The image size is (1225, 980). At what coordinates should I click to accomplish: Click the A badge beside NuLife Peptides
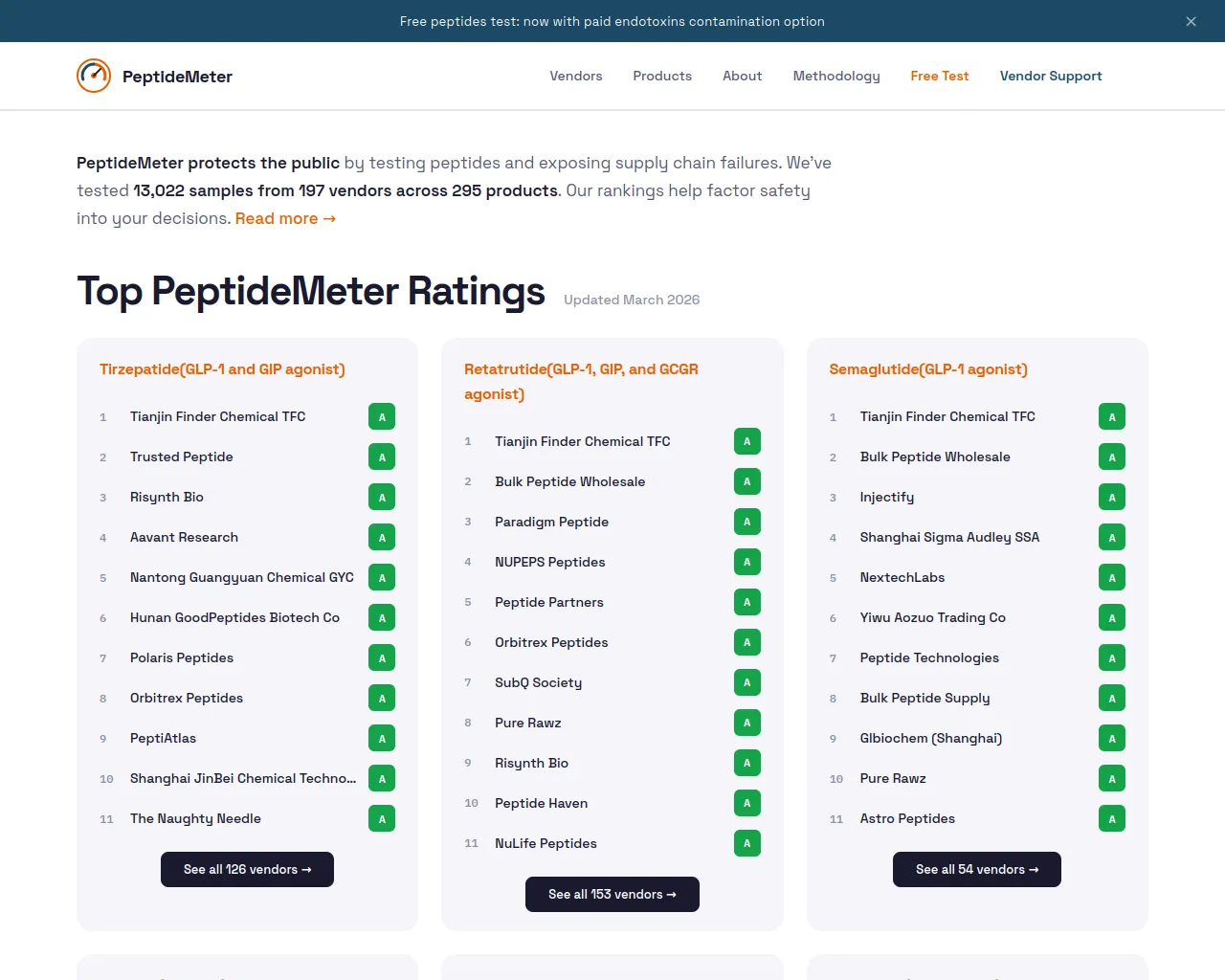746,843
